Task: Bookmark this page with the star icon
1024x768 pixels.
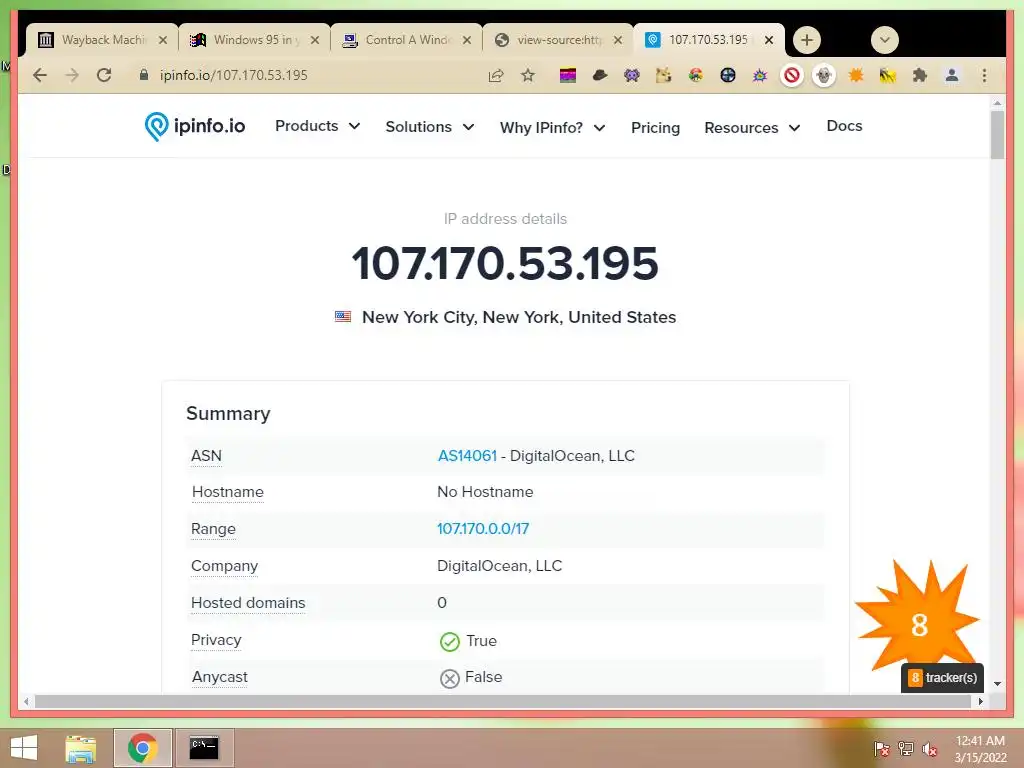Action: click(528, 75)
